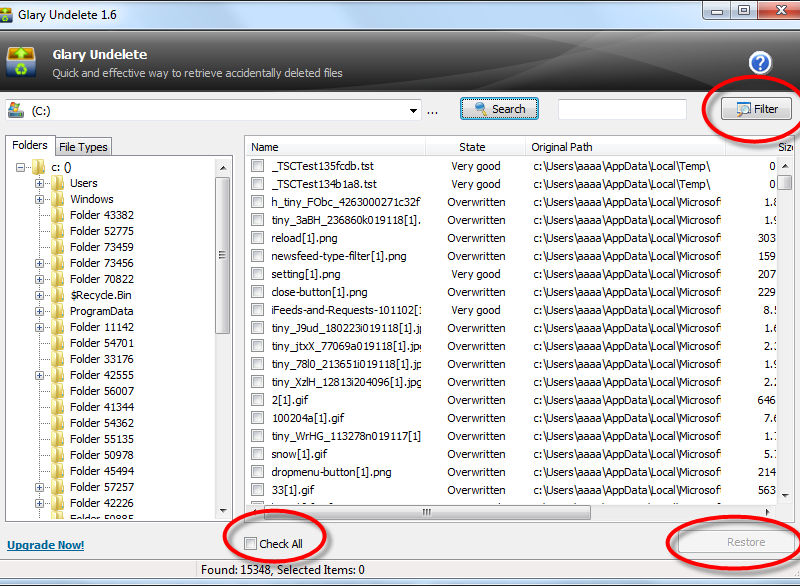Enable the Check All checkbox
This screenshot has height=586, width=800.
click(250, 544)
